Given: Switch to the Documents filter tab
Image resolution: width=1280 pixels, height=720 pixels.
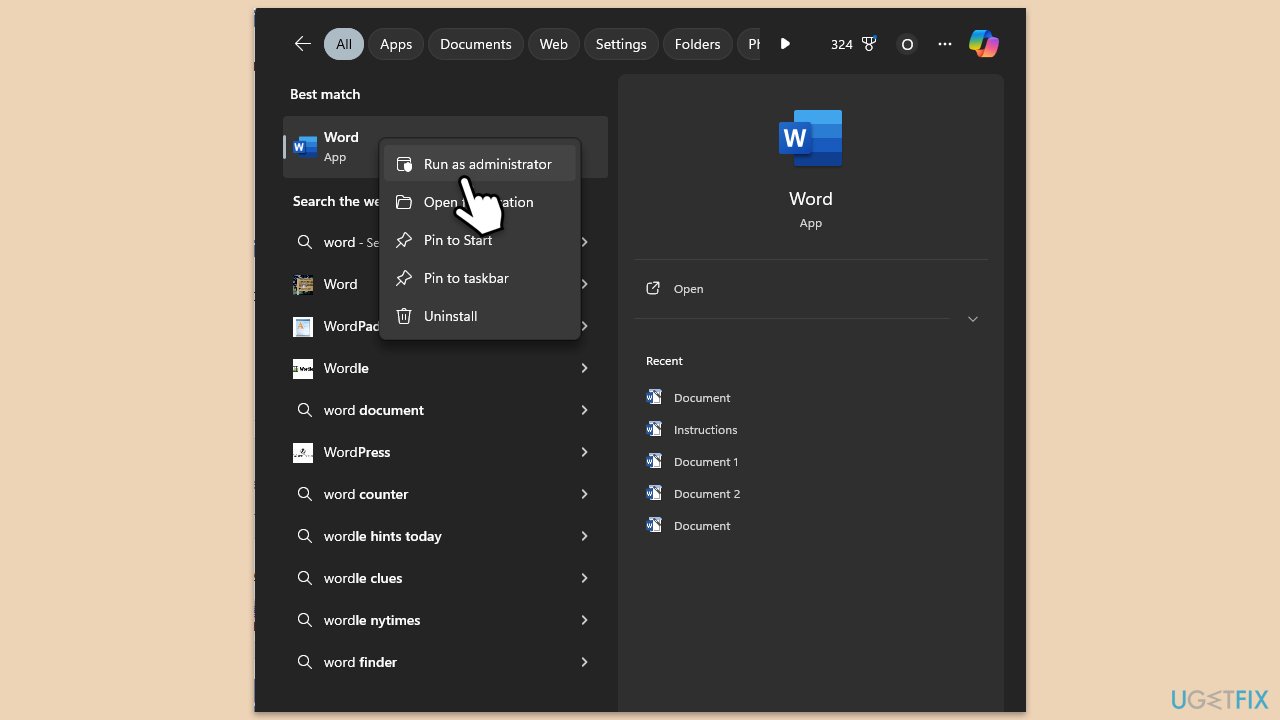Looking at the screenshot, I should click(476, 44).
